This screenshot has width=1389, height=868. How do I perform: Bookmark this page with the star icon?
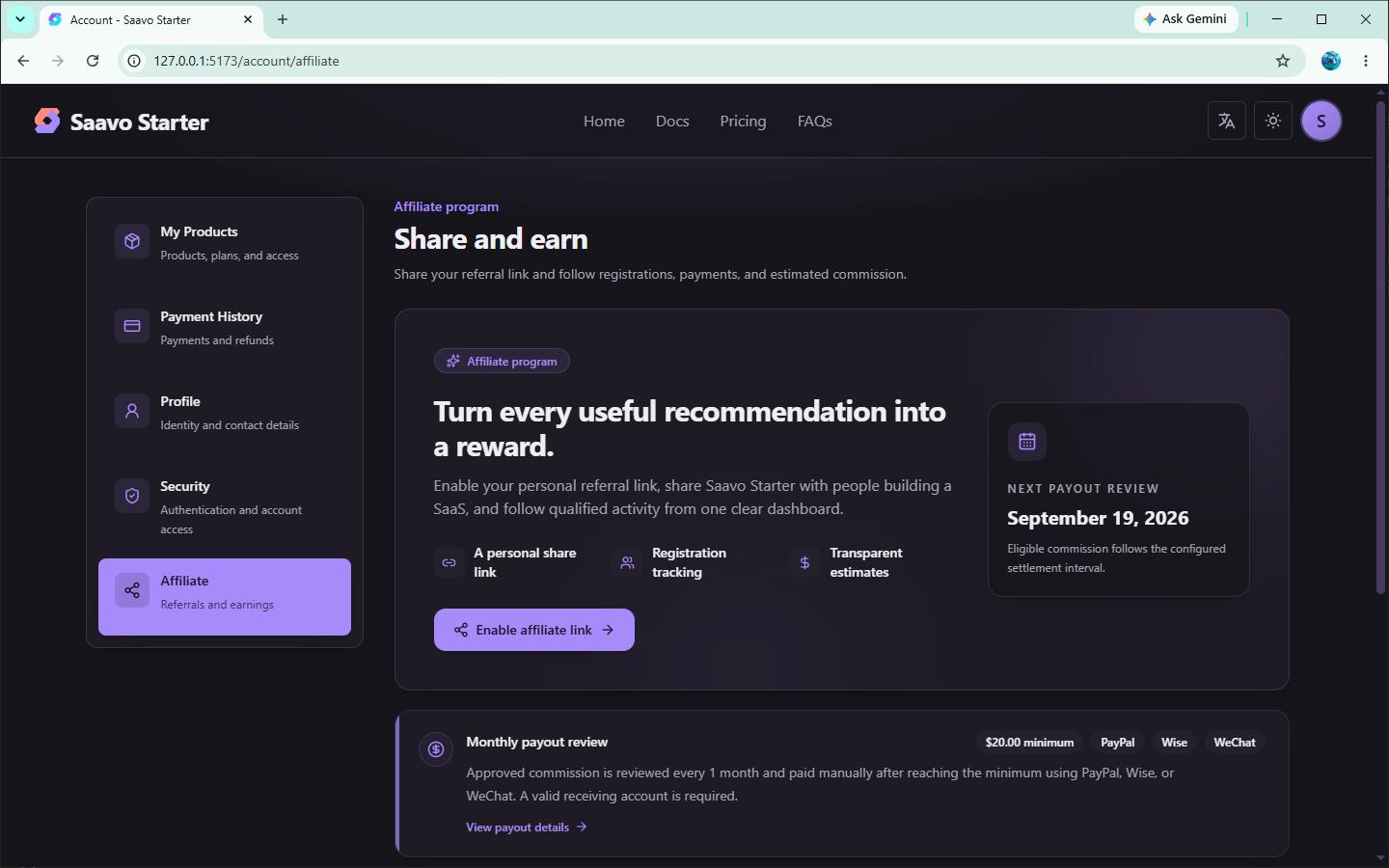(x=1283, y=61)
